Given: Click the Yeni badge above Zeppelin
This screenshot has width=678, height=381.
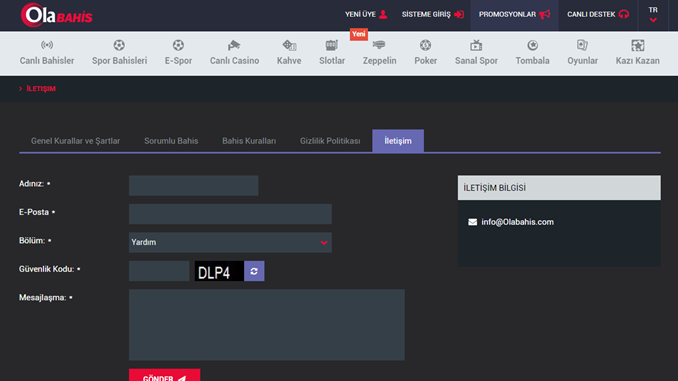Looking at the screenshot, I should click(358, 34).
